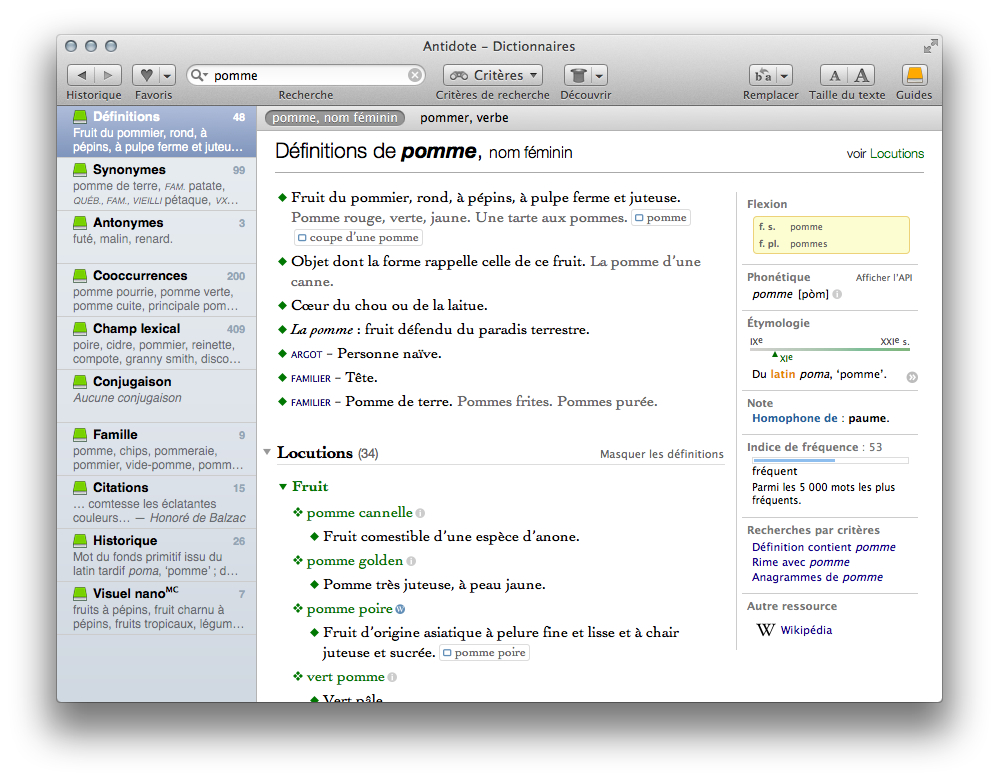Open the locution 'pomme poire'
Image resolution: width=999 pixels, height=781 pixels.
coord(349,609)
